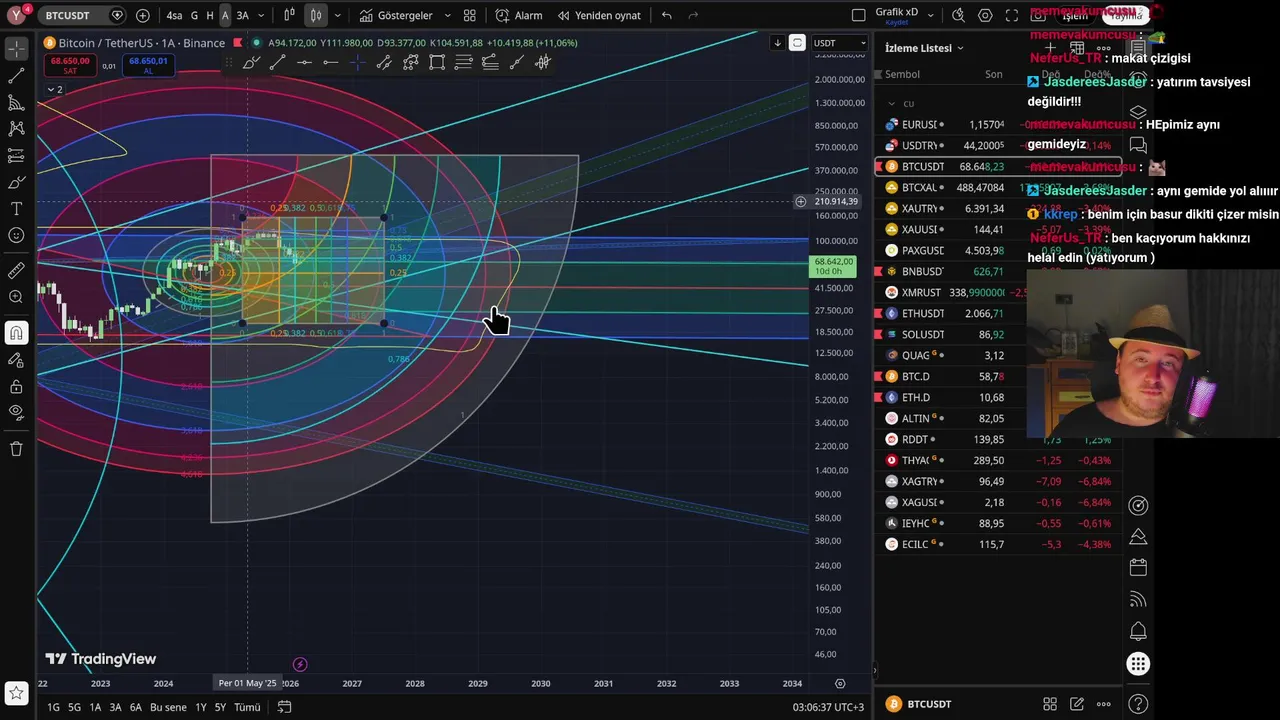The width and height of the screenshot is (1280, 720).
Task: Open time axis settings gear
Action: [x=840, y=684]
